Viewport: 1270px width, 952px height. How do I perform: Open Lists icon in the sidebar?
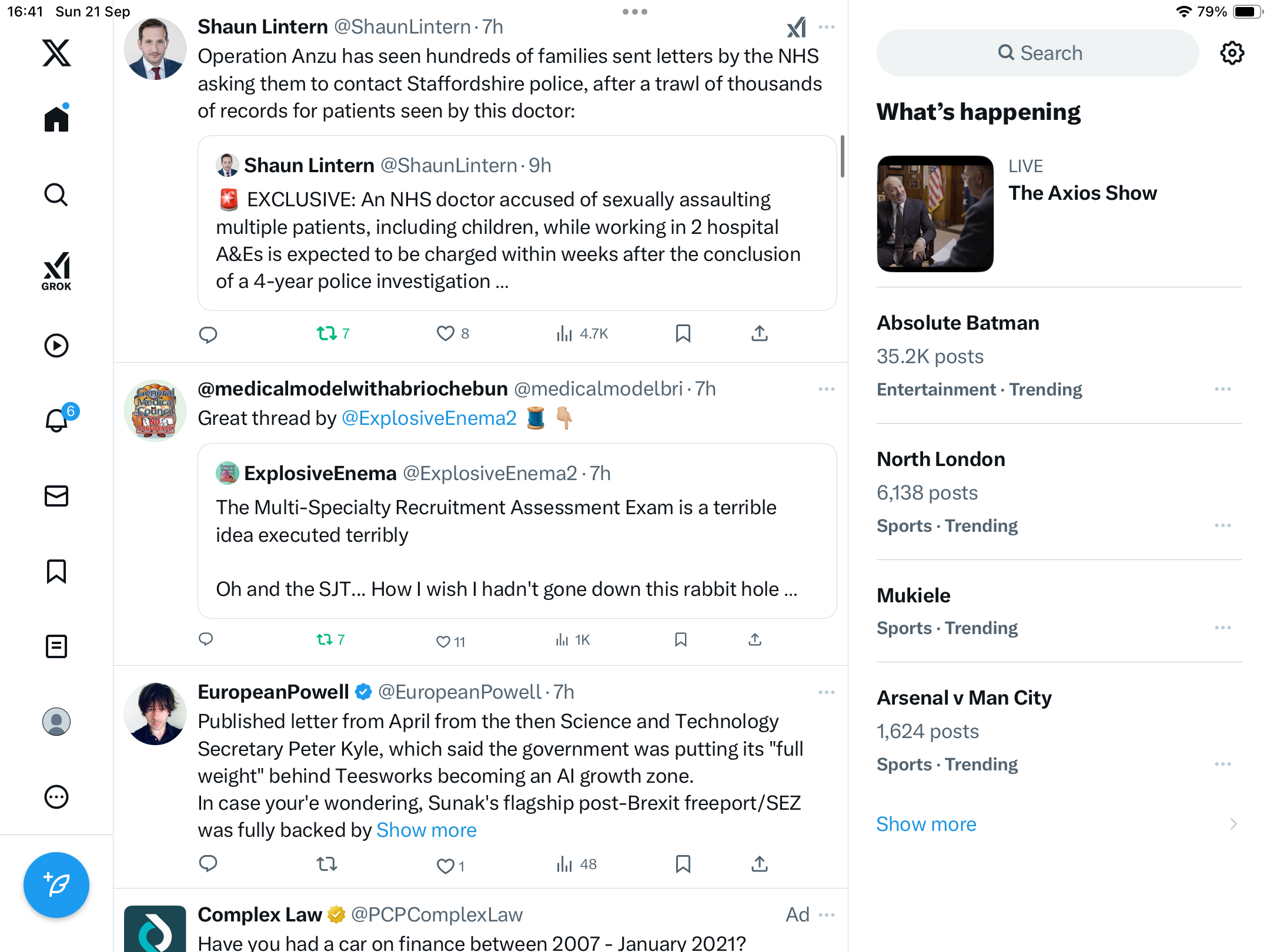tap(56, 646)
